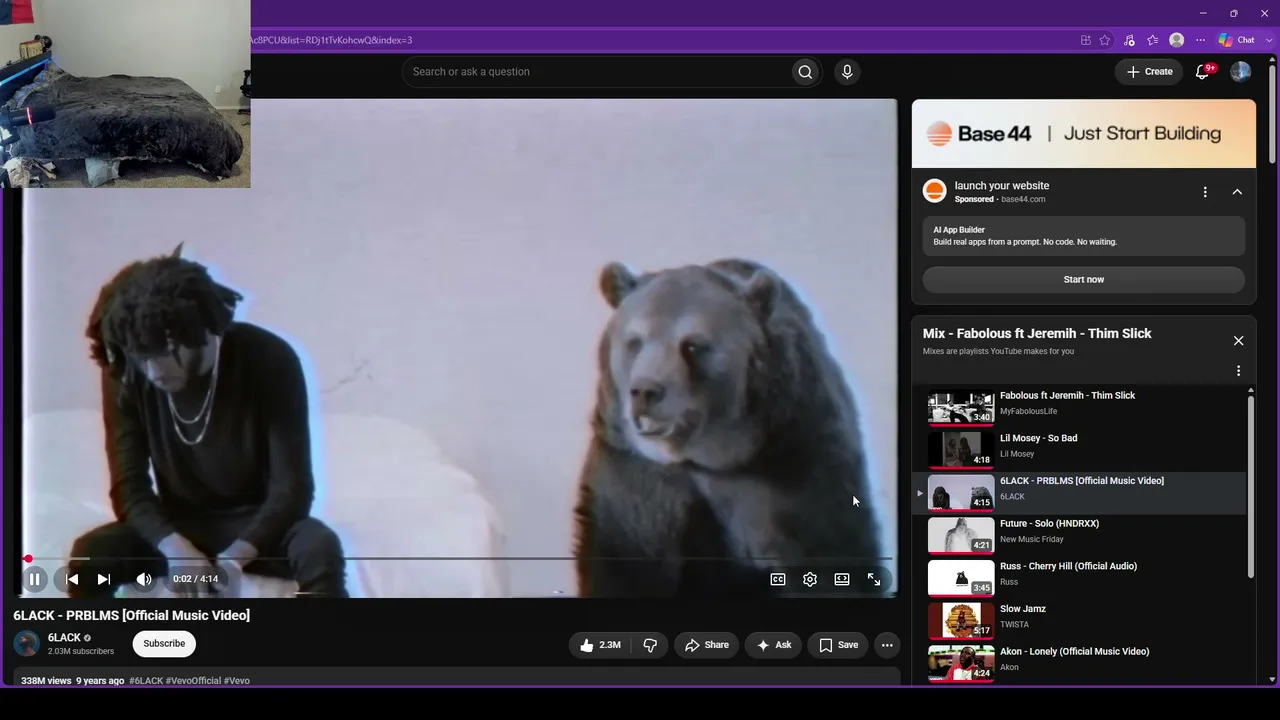Open the browser profile icon
Viewport: 1280px width, 720px height.
coord(1177,40)
